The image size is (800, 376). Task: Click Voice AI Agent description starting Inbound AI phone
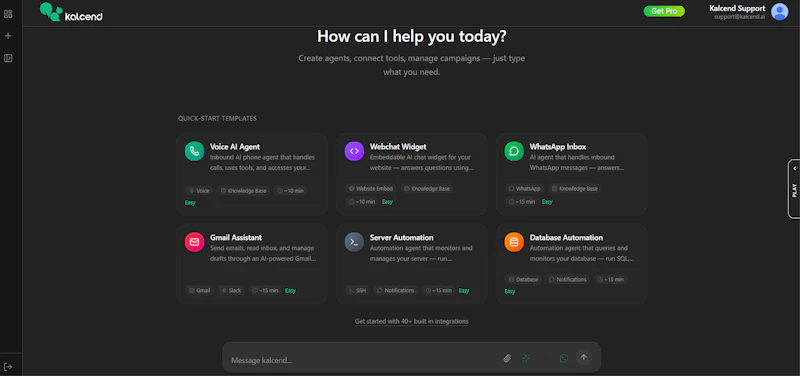pyautogui.click(x=262, y=162)
